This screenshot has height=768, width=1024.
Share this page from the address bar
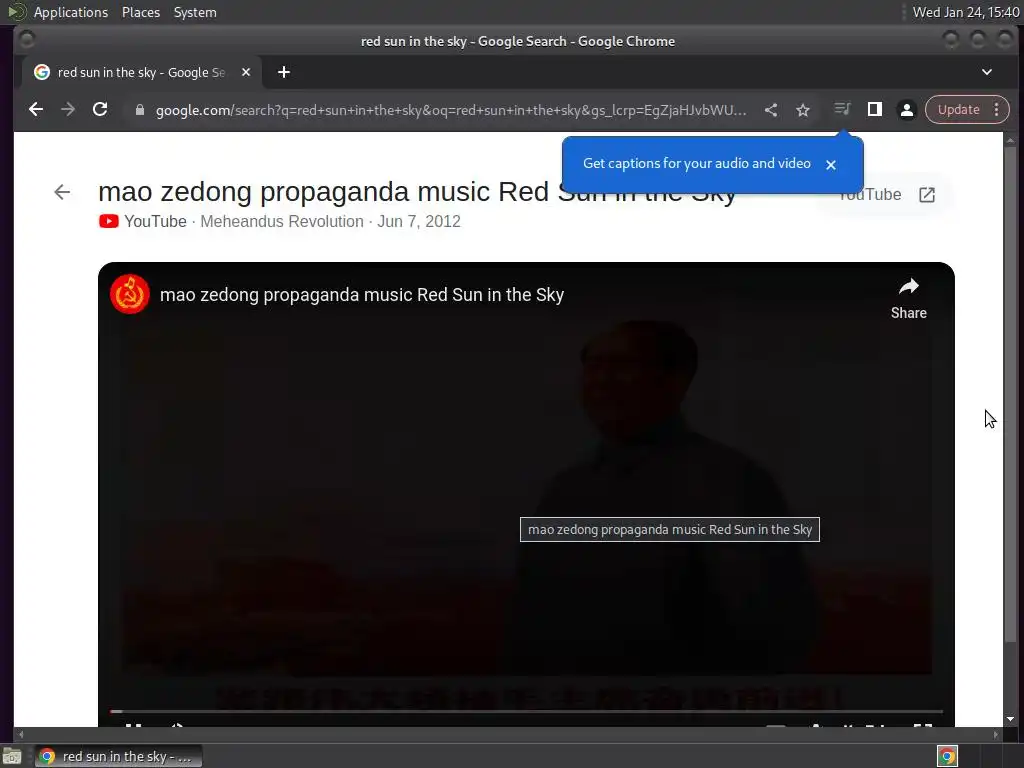tap(771, 110)
